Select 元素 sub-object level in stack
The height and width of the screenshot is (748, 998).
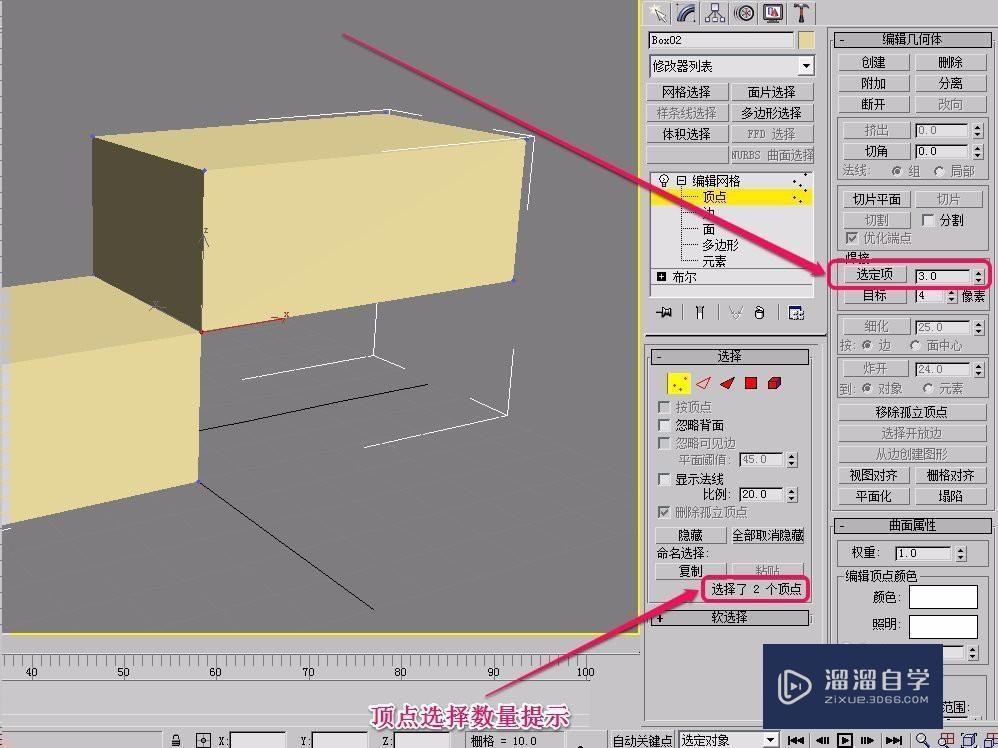point(713,261)
